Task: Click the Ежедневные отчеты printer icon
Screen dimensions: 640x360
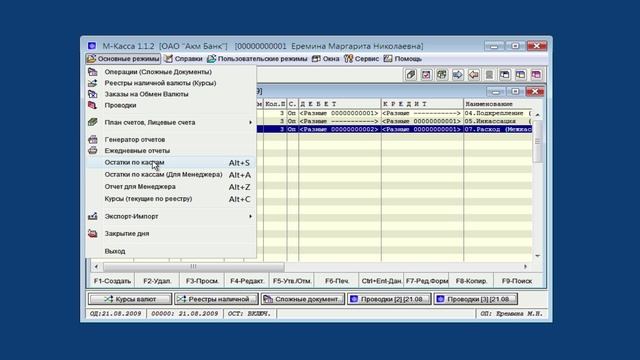Action: [x=93, y=150]
